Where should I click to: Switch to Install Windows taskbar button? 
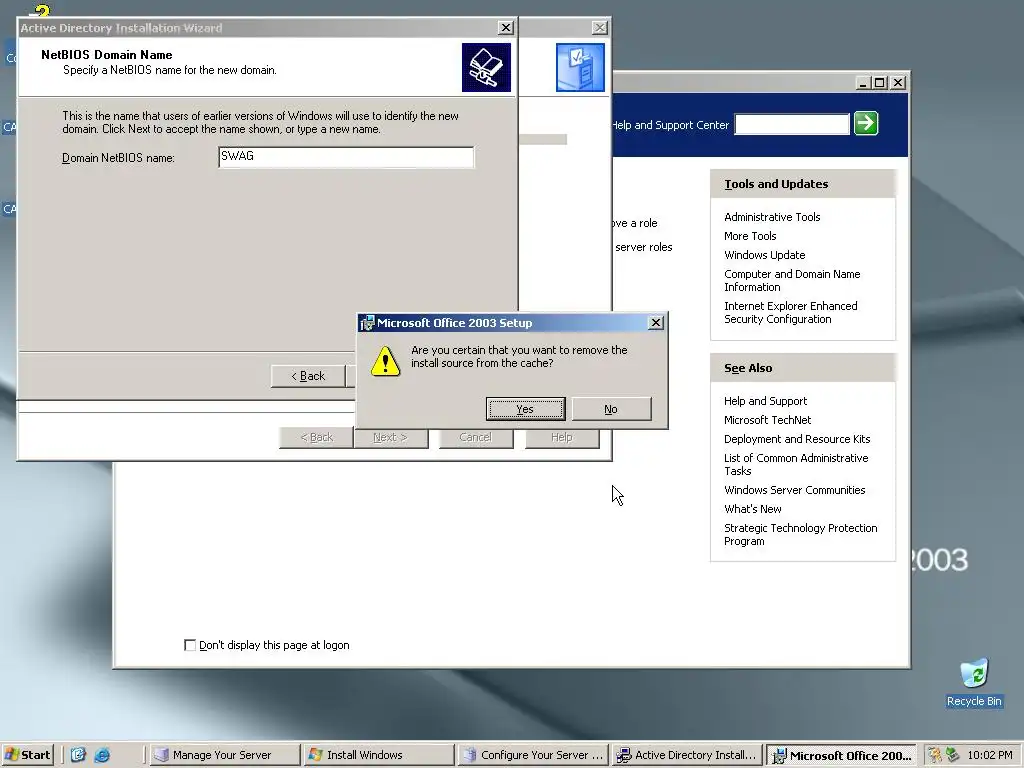(379, 755)
